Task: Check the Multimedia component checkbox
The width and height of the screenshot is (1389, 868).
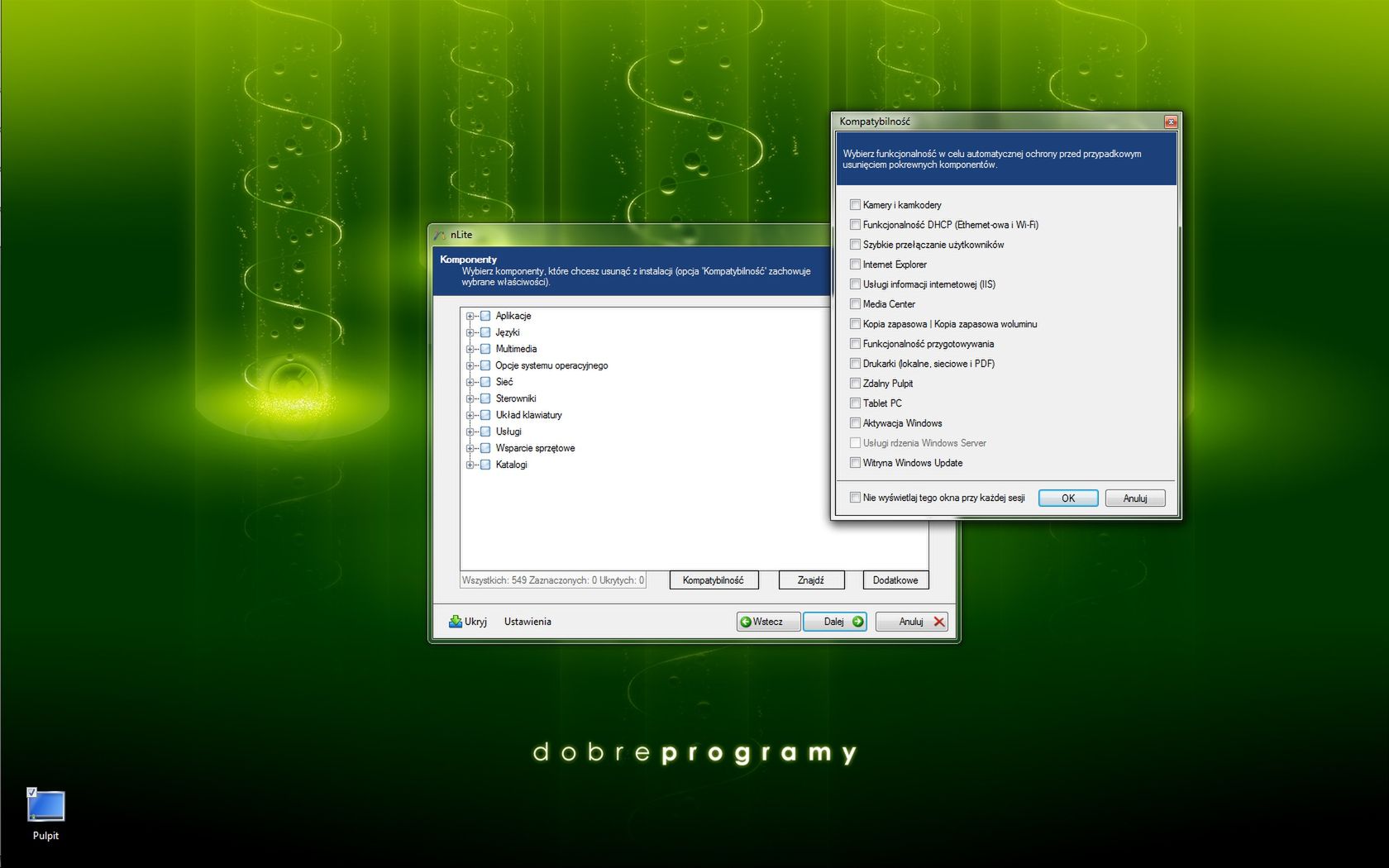Action: [485, 349]
